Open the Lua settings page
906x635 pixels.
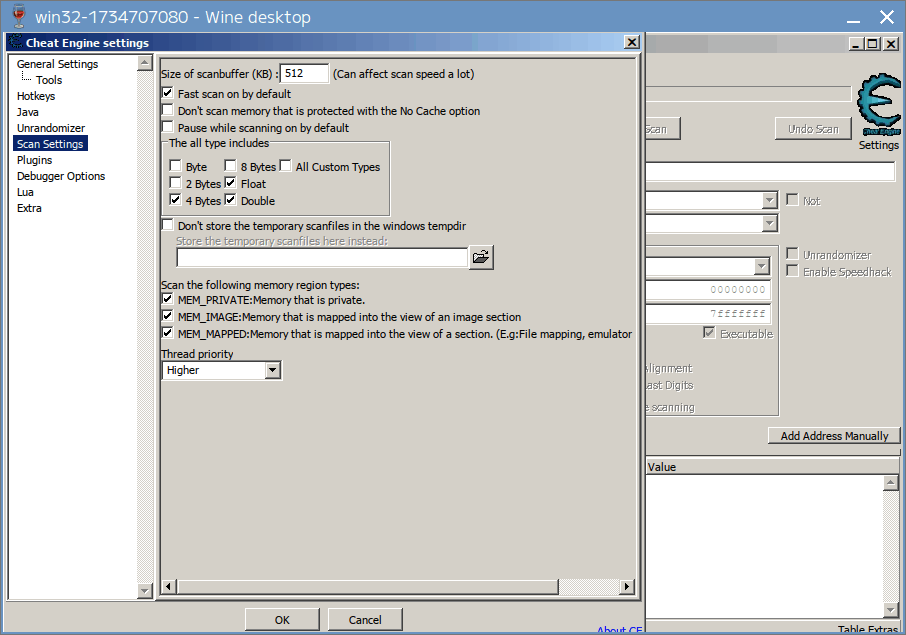(x=25, y=192)
